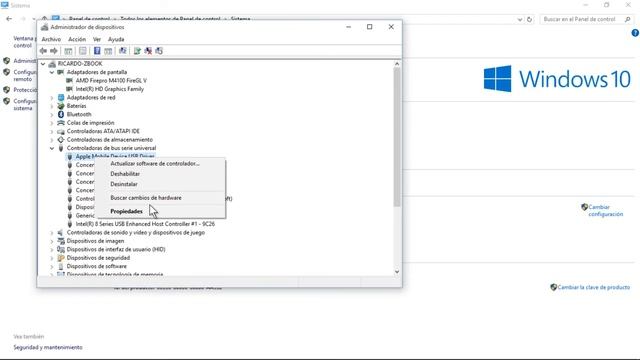This screenshot has width=640, height=360.
Task: Open the Seguridad y mantenimiento link
Action: [48, 347]
